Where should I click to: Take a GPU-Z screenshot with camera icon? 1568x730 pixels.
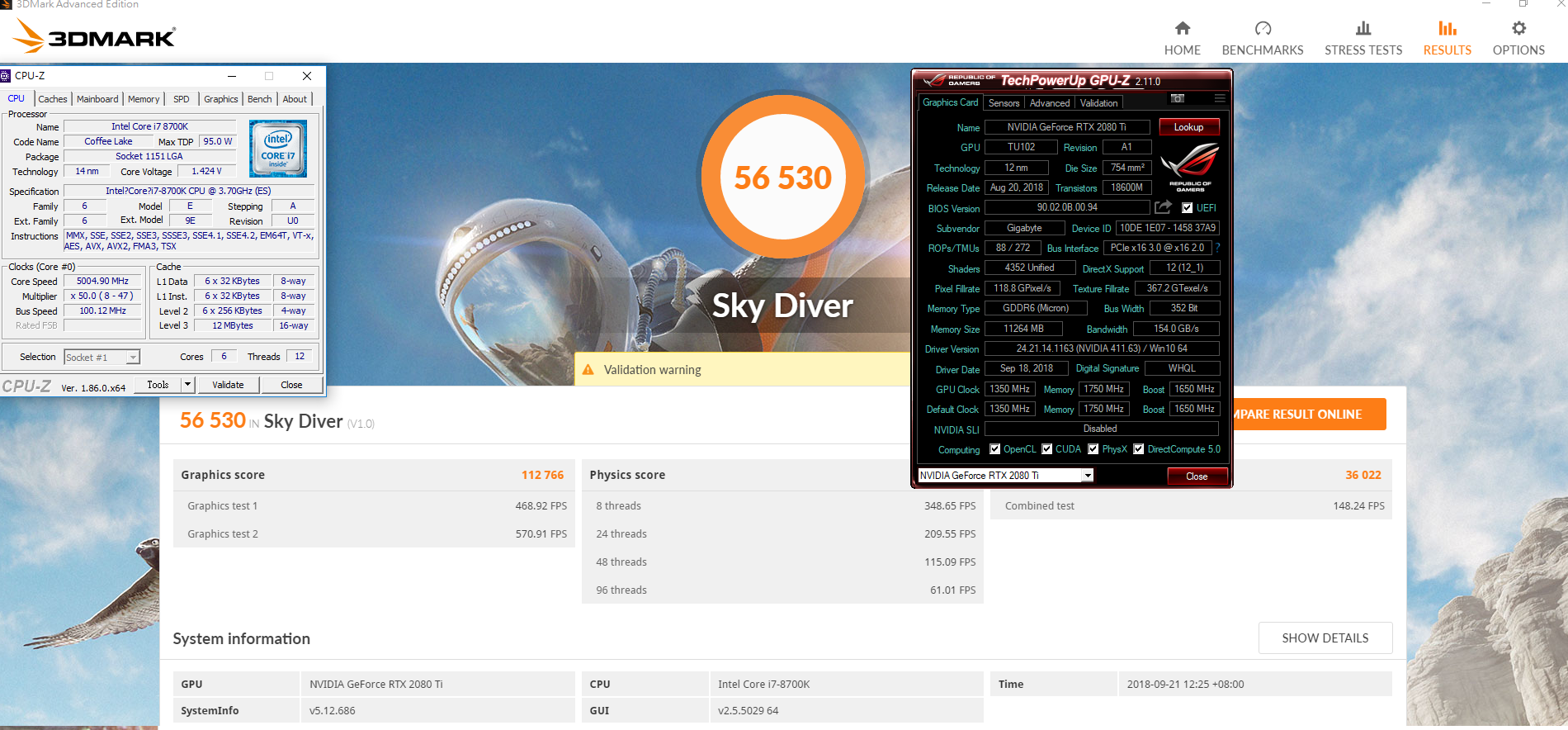(x=1178, y=98)
